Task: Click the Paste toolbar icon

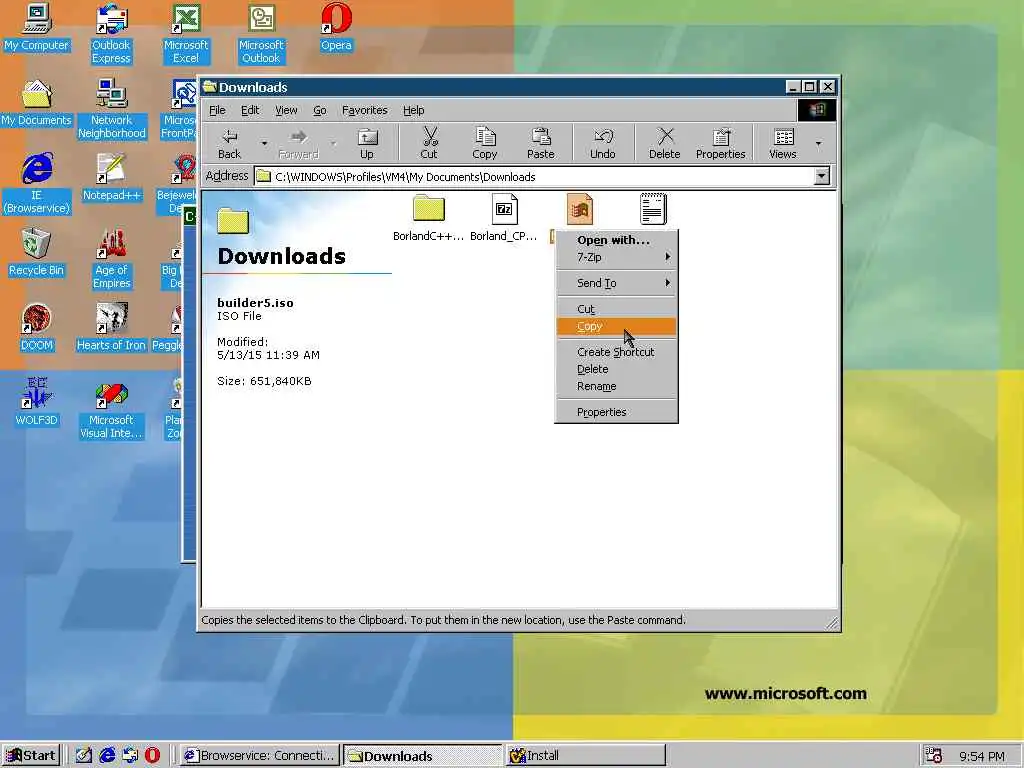Action: point(541,143)
